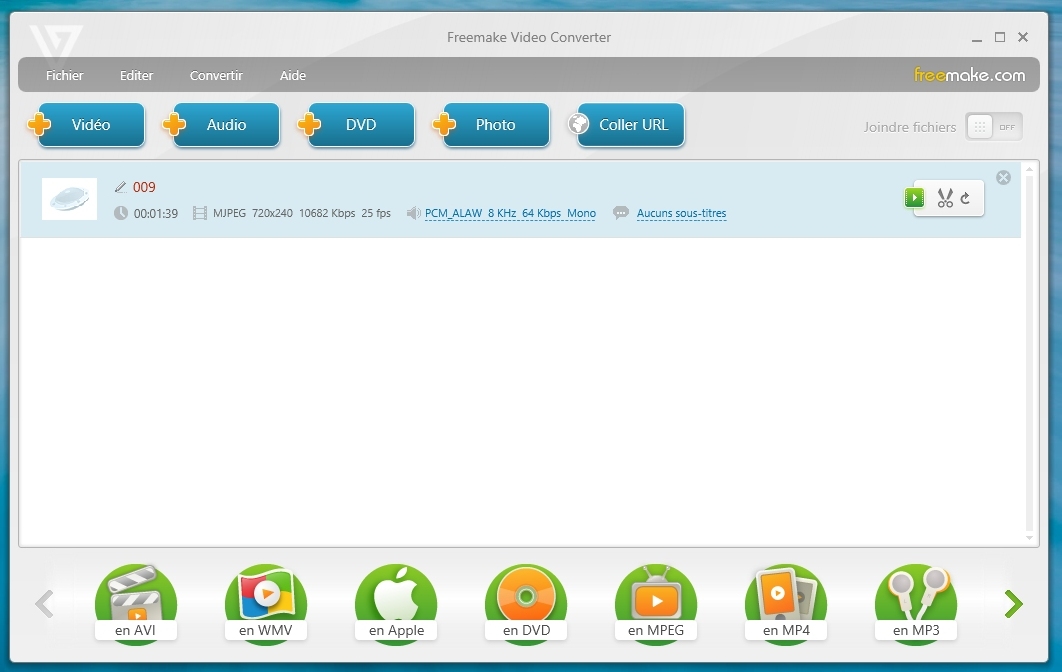This screenshot has height=672, width=1062.
Task: Maximize the Freemake Video Converter window
Action: point(1000,37)
